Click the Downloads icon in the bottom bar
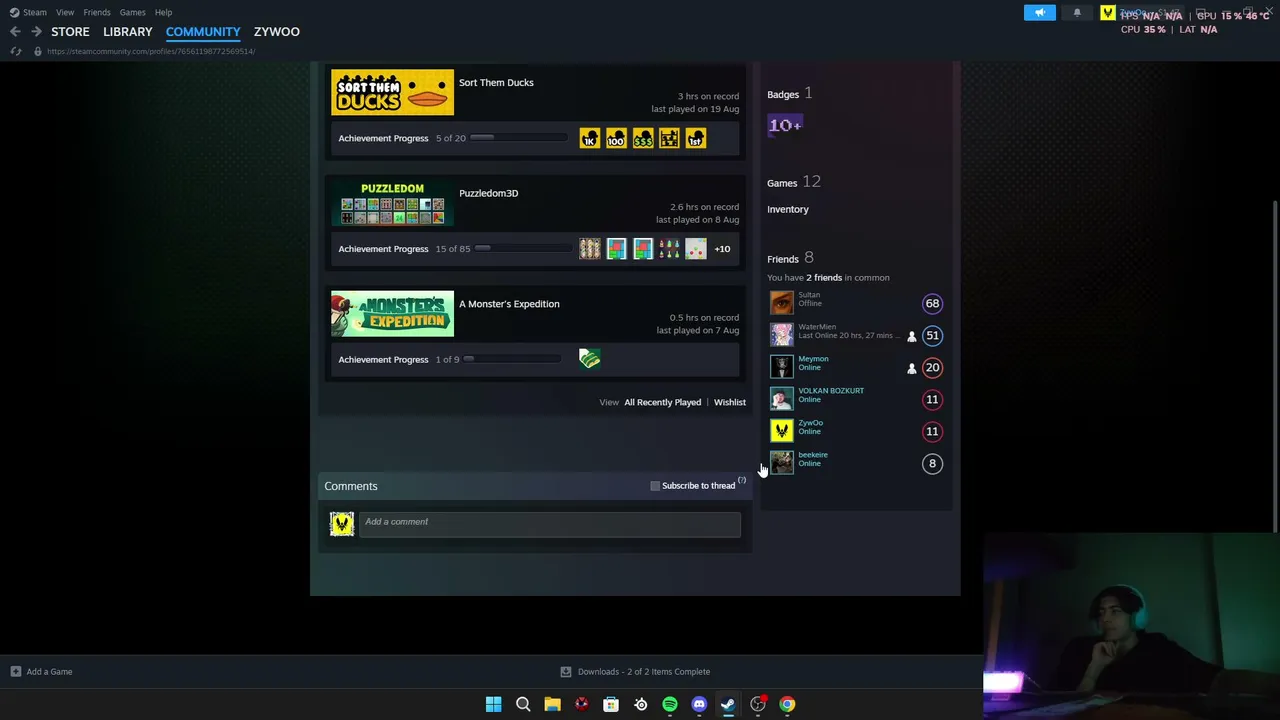Screen dimensions: 1280x720 tap(566, 672)
